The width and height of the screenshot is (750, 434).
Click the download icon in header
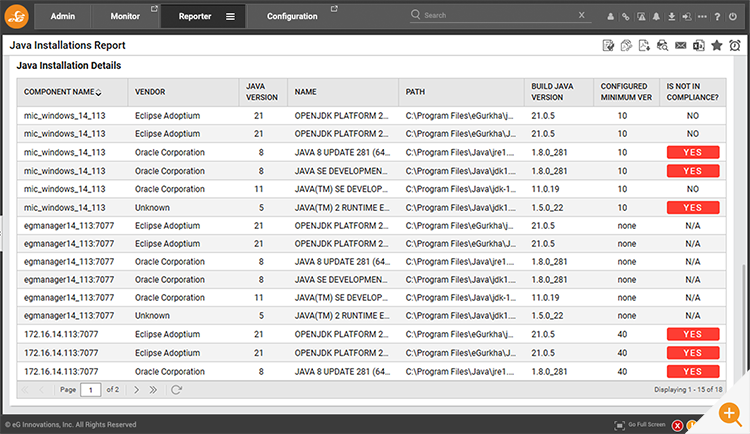(672, 17)
